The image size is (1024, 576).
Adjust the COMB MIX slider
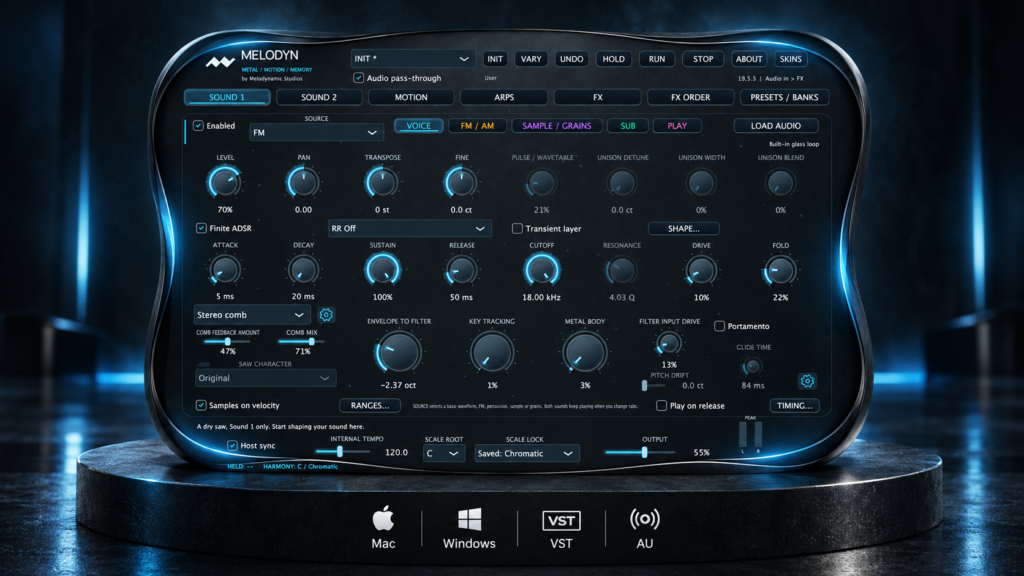coord(303,342)
